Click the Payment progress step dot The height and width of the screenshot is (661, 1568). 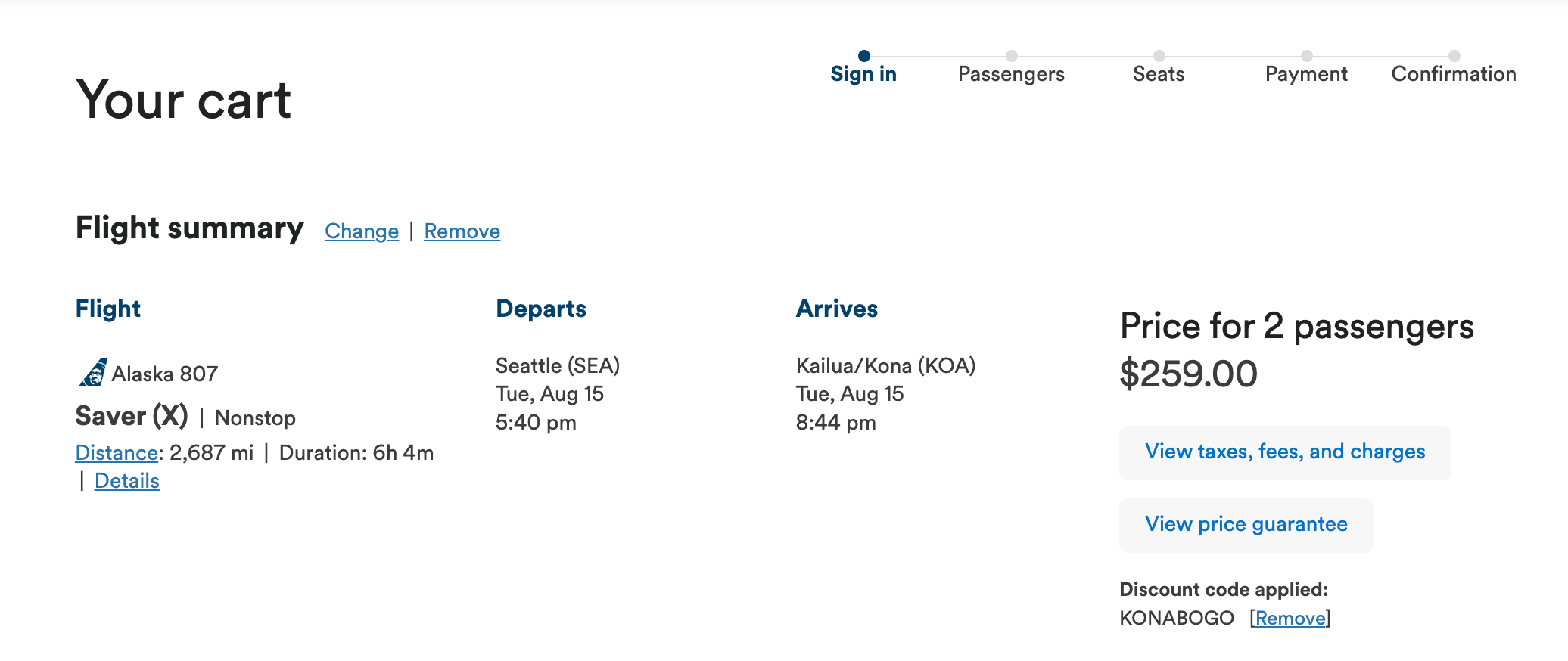pos(1307,55)
